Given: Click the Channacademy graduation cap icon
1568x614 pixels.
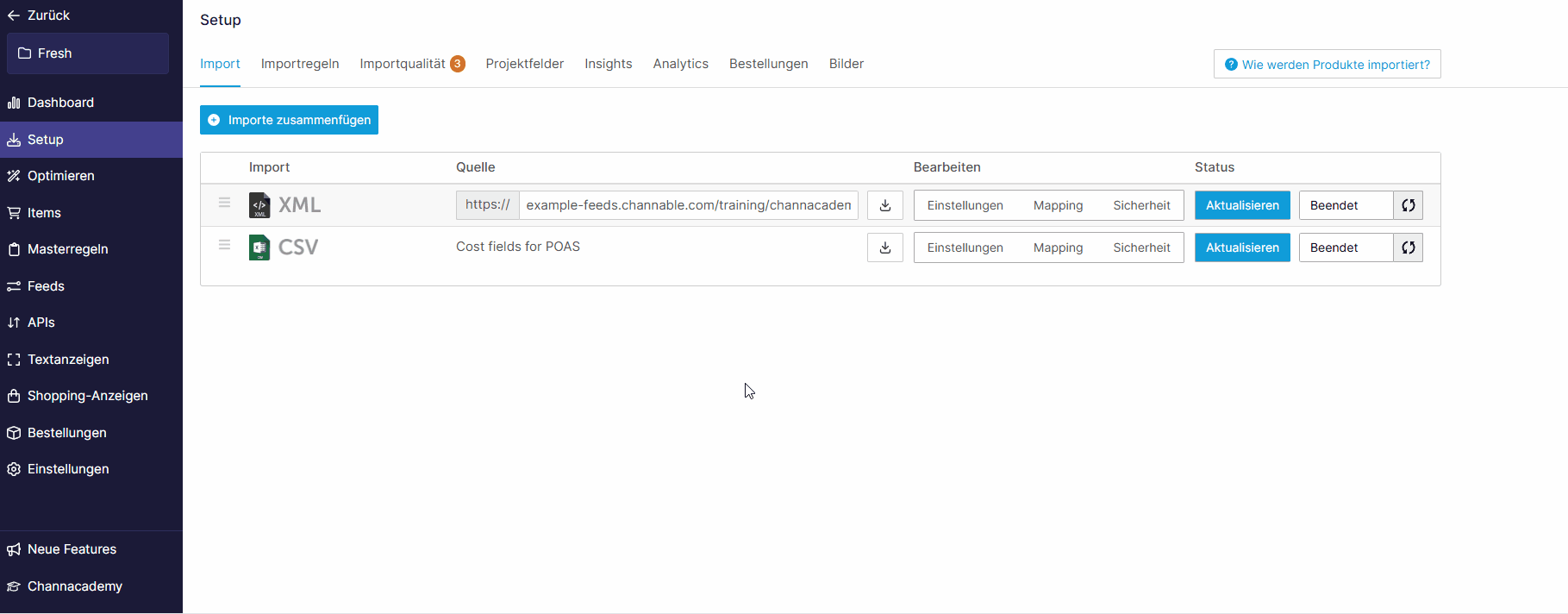Looking at the screenshot, I should (x=14, y=586).
